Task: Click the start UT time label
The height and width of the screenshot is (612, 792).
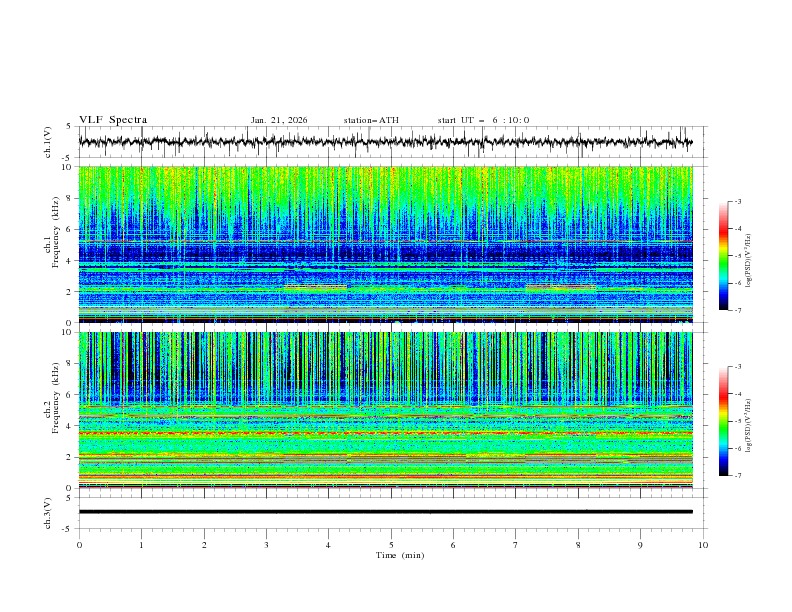Action: [483, 120]
